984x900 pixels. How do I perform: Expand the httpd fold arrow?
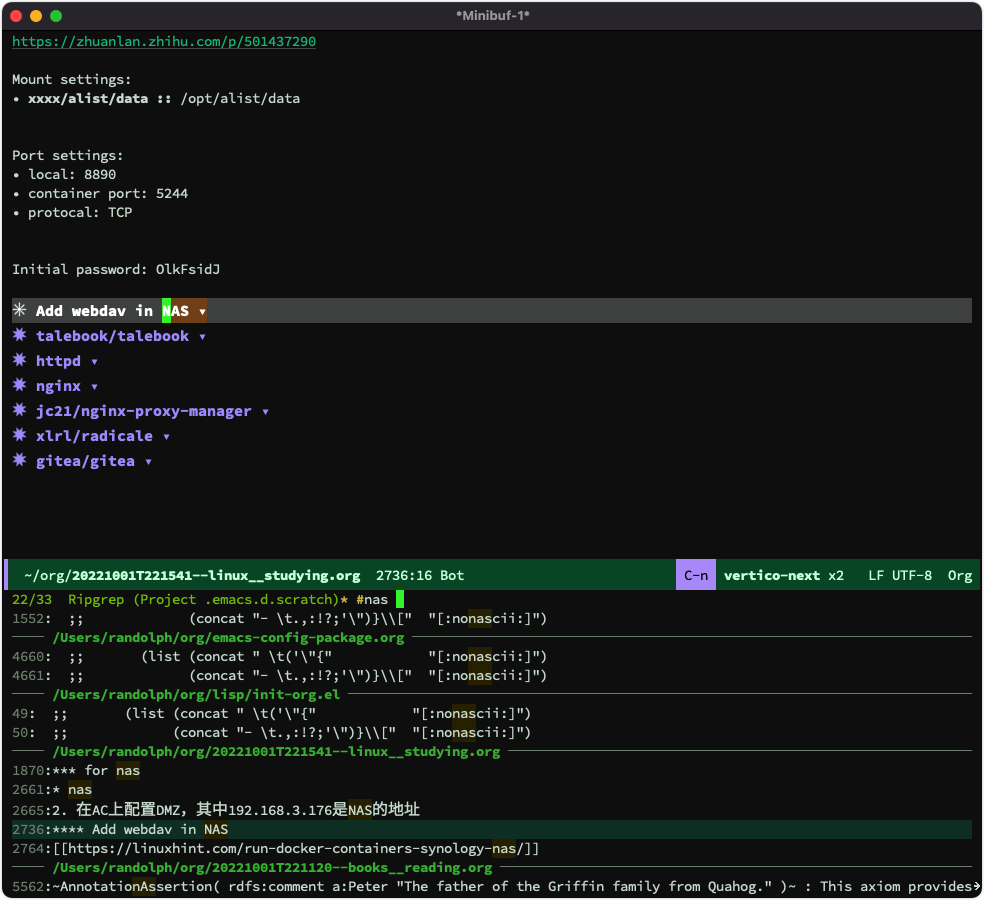click(x=94, y=362)
